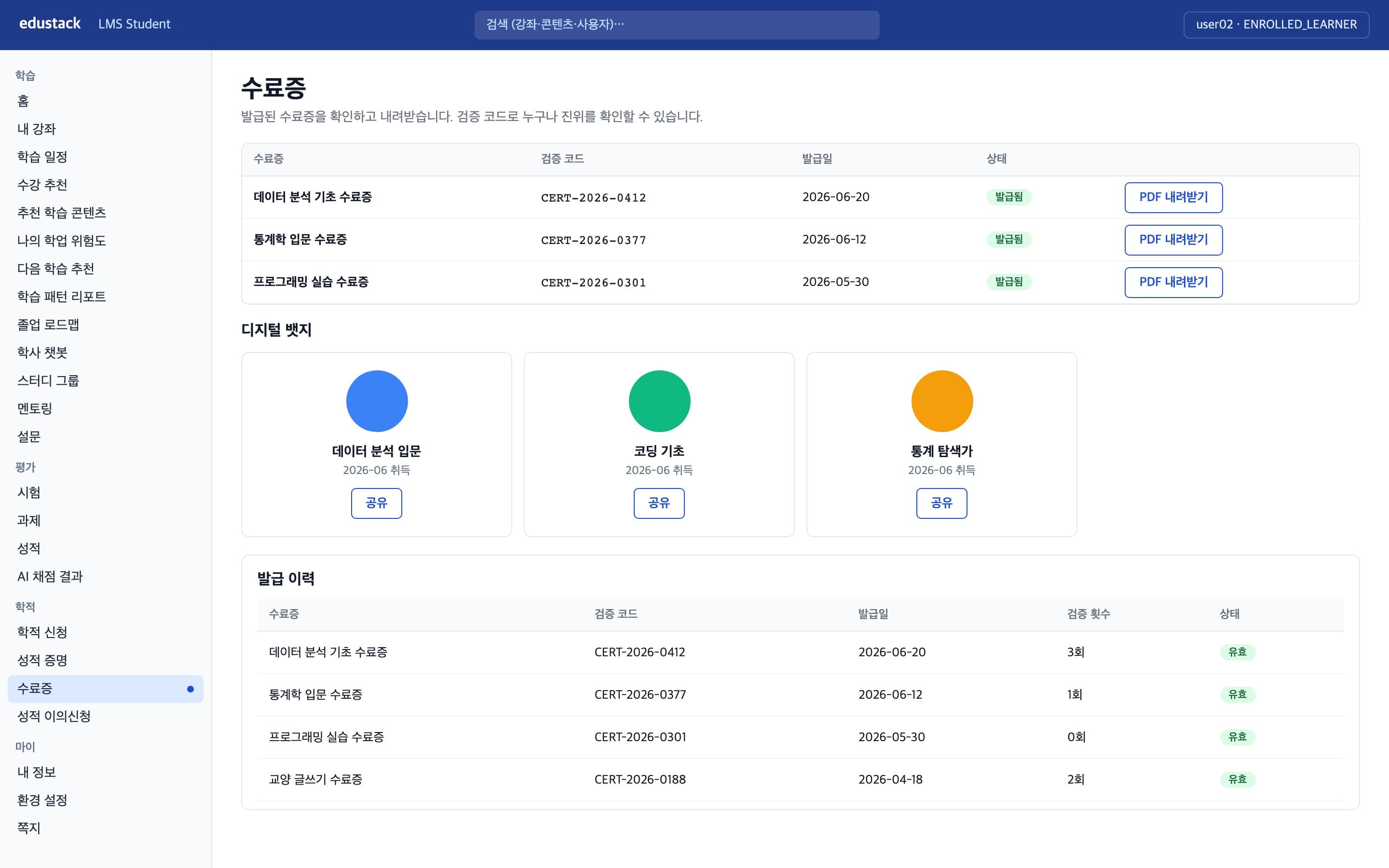Go to 학적 신청
The width and height of the screenshot is (1389, 868).
pos(106,633)
